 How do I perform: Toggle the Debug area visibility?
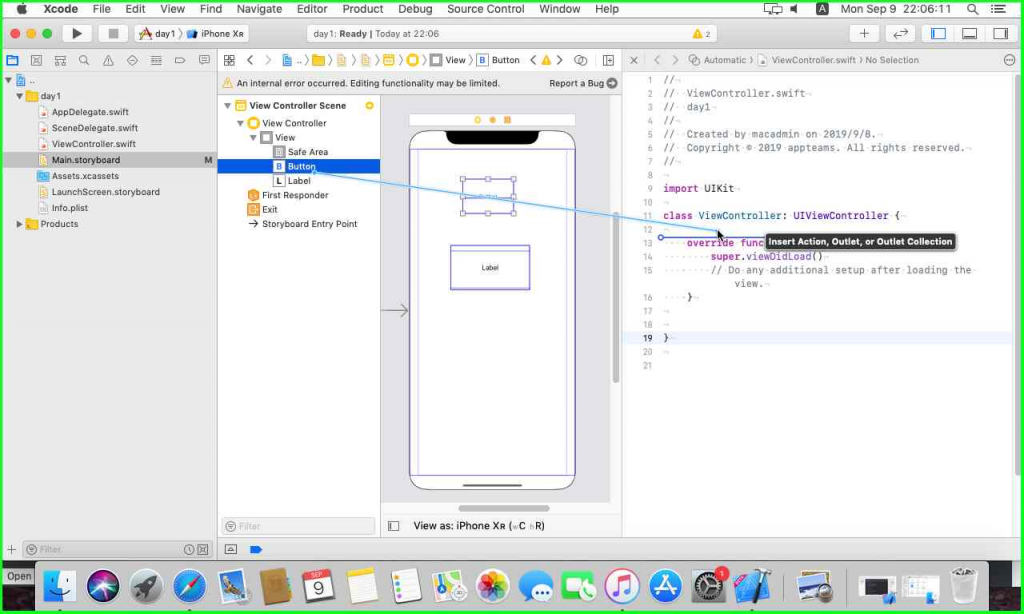coord(969,33)
